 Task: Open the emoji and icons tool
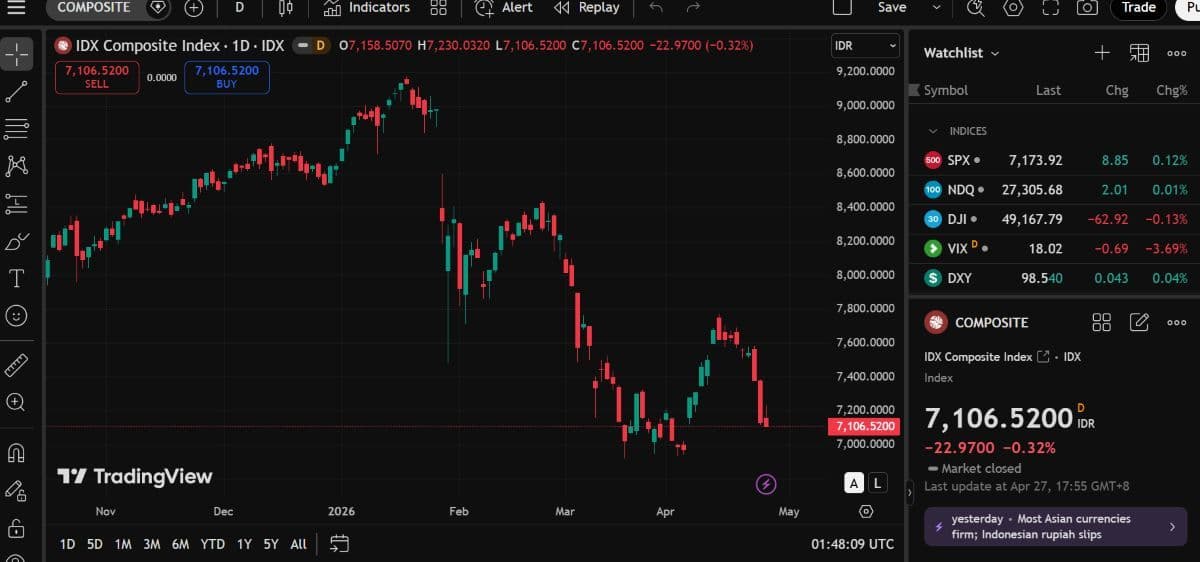click(17, 315)
